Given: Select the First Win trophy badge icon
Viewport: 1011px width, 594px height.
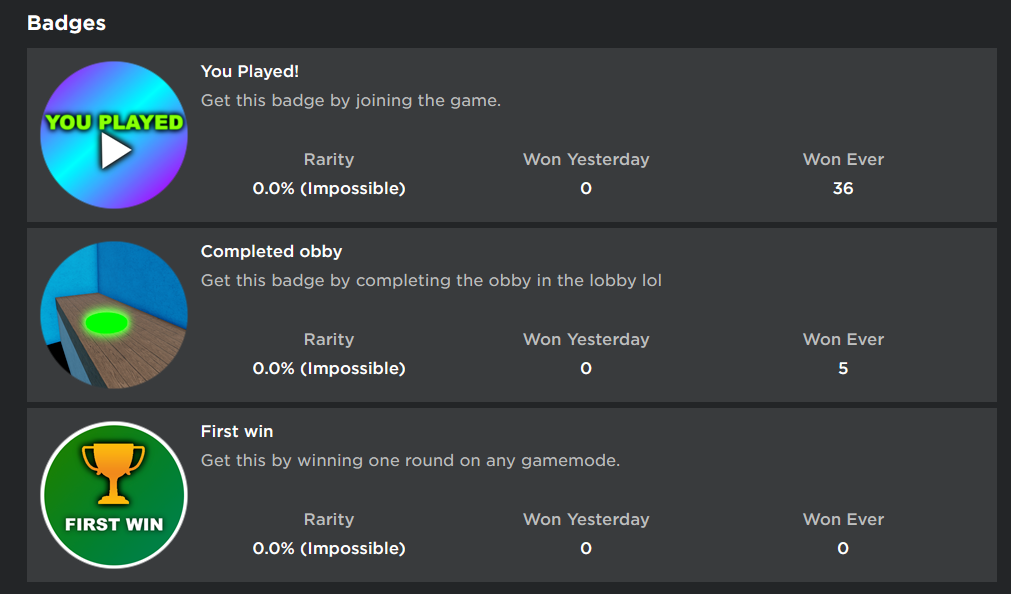Looking at the screenshot, I should [x=114, y=495].
